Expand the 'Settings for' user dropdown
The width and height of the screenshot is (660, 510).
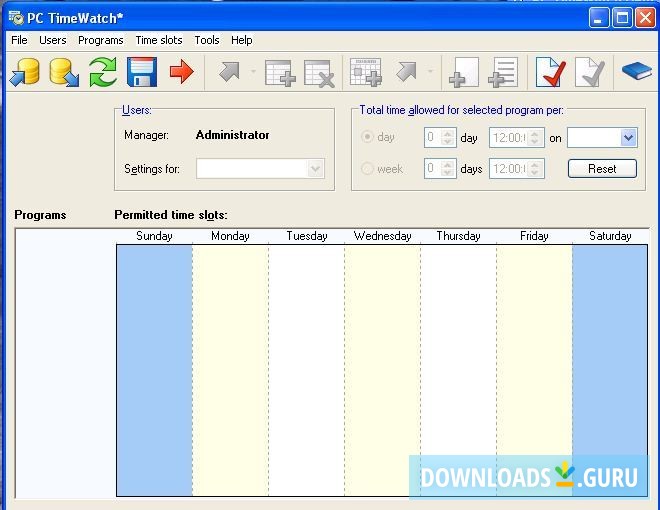(x=315, y=169)
